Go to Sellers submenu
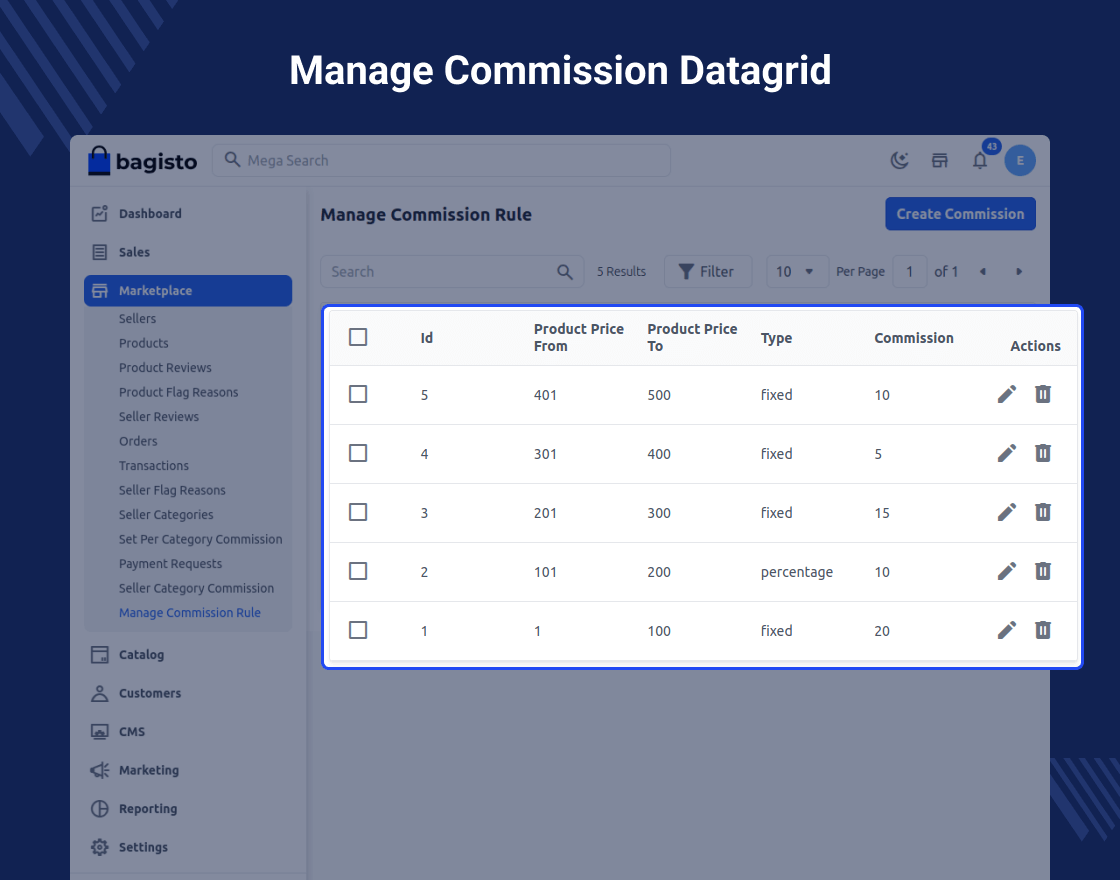Image resolution: width=1120 pixels, height=880 pixels. pos(137,319)
